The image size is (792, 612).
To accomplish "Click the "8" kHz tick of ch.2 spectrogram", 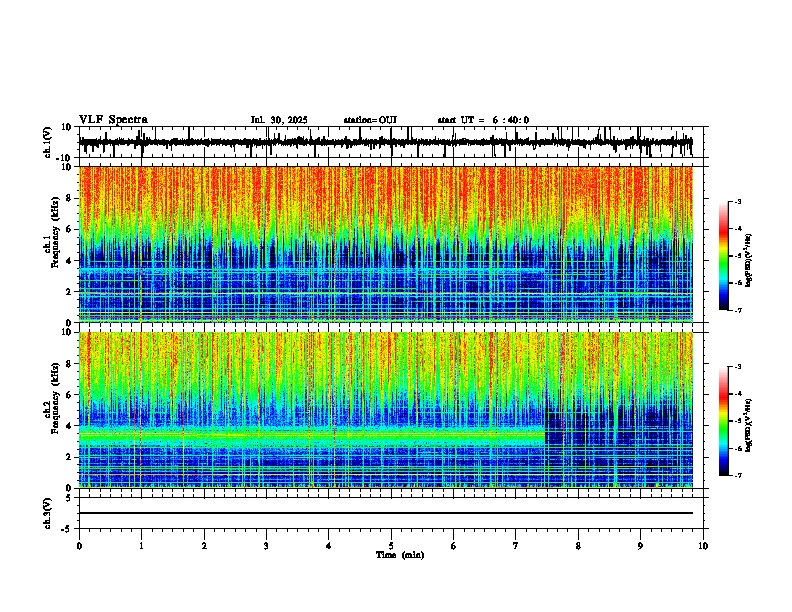I will pyautogui.click(x=69, y=364).
